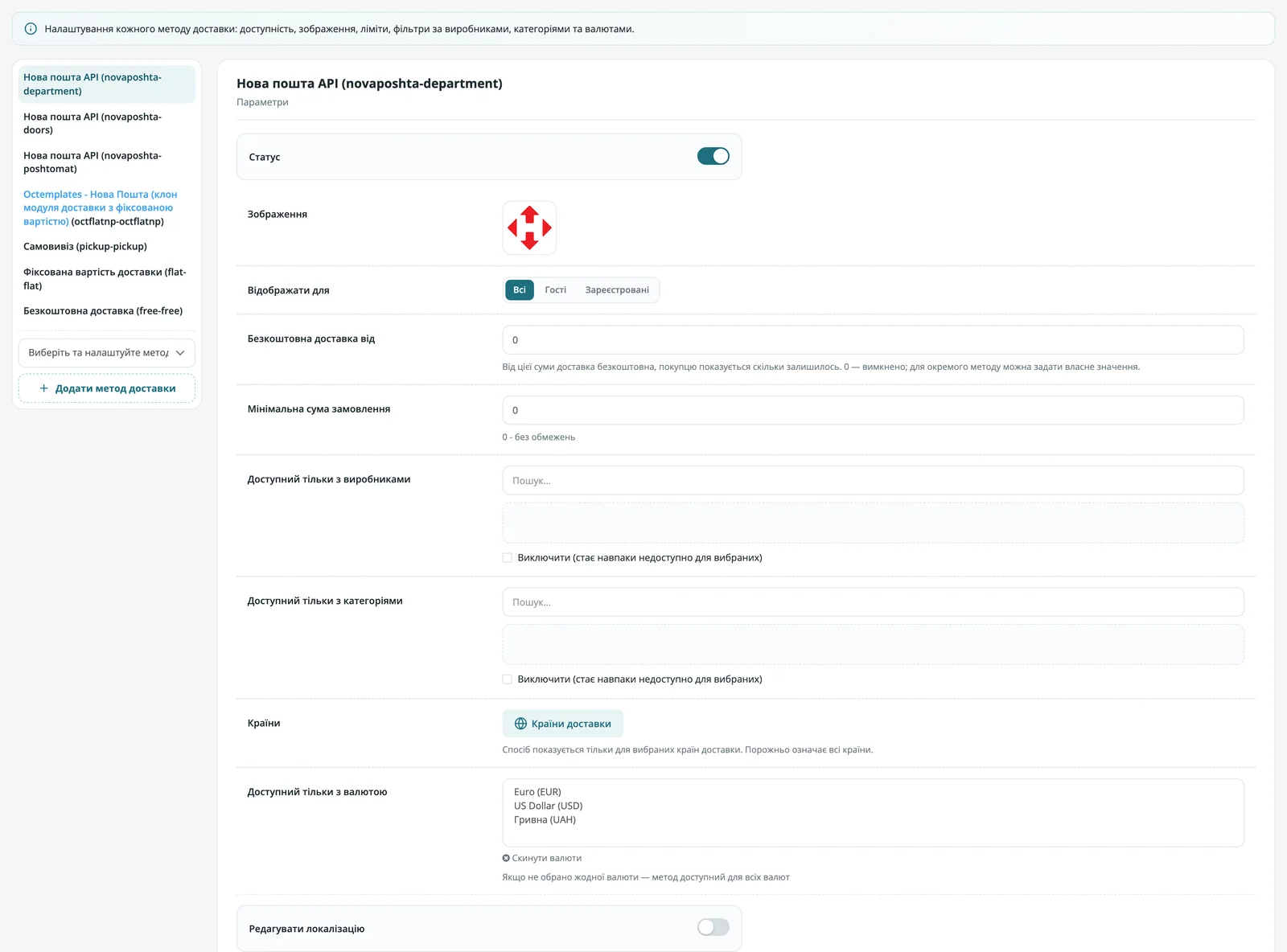The height and width of the screenshot is (952, 1287).
Task: Click the info icon in top banner
Action: coord(31,29)
